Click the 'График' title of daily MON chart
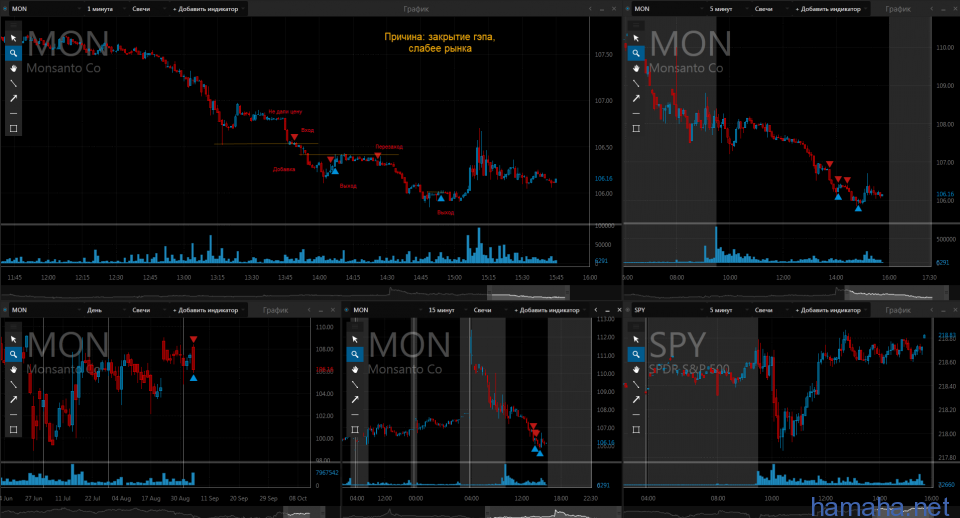Screen dimensions: 960x518 coord(276,310)
